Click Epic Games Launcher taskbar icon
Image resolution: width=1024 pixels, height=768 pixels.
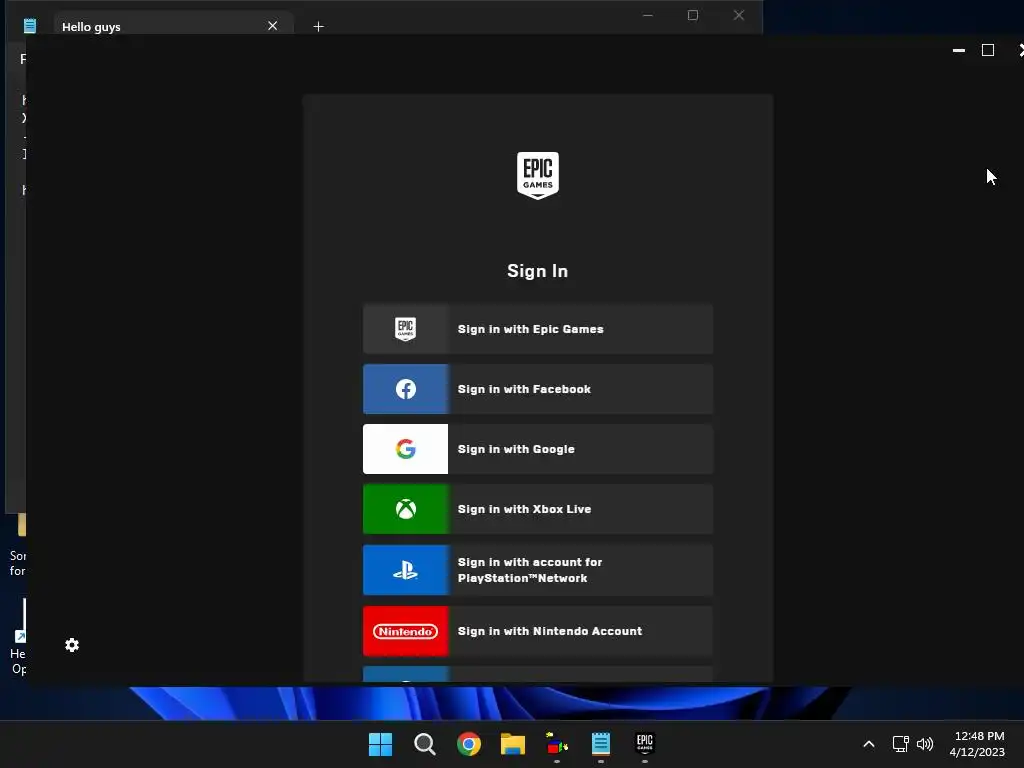645,743
